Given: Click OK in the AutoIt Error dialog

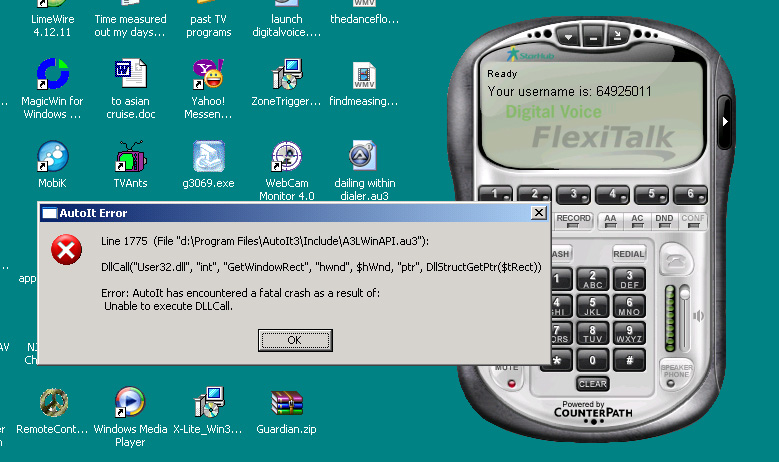Looking at the screenshot, I should tap(295, 340).
